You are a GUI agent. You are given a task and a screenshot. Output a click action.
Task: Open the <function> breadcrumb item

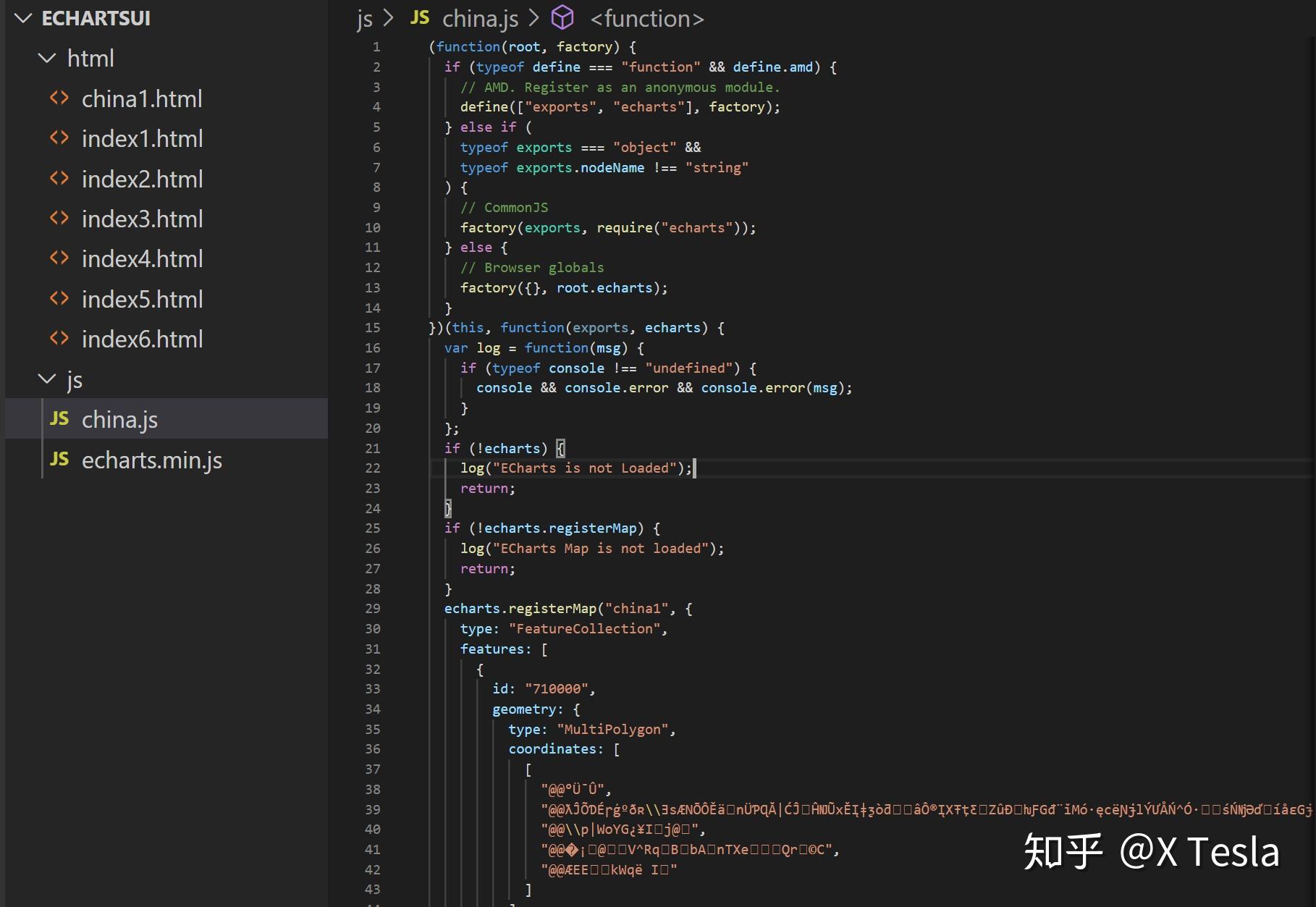pos(646,18)
